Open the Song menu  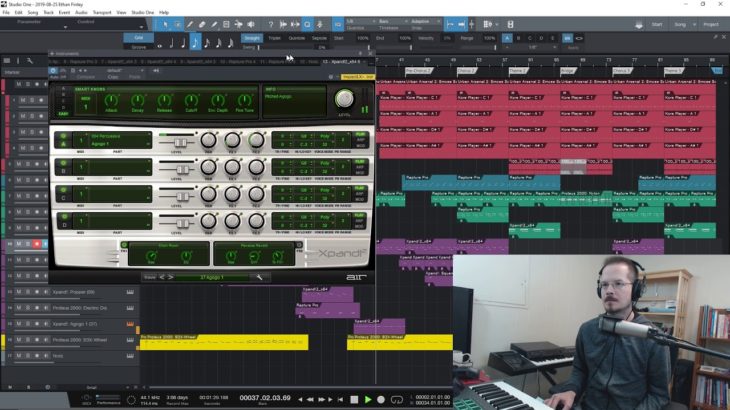tap(33, 13)
